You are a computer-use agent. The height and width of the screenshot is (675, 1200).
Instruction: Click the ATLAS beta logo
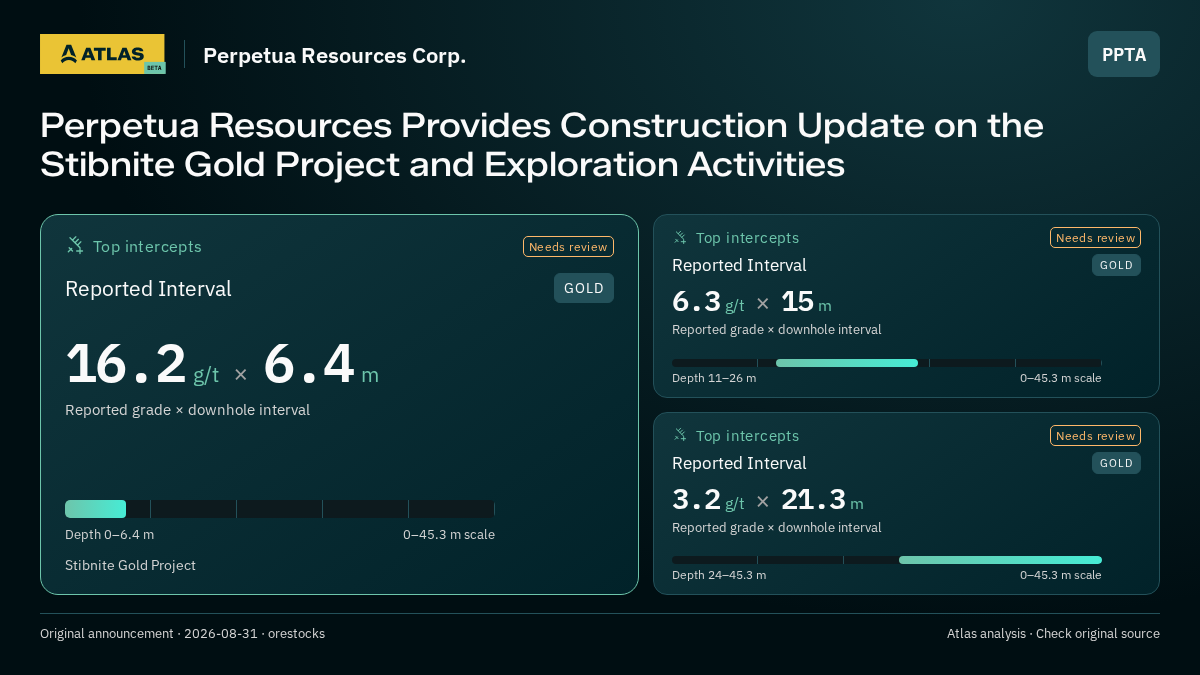pyautogui.click(x=102, y=54)
